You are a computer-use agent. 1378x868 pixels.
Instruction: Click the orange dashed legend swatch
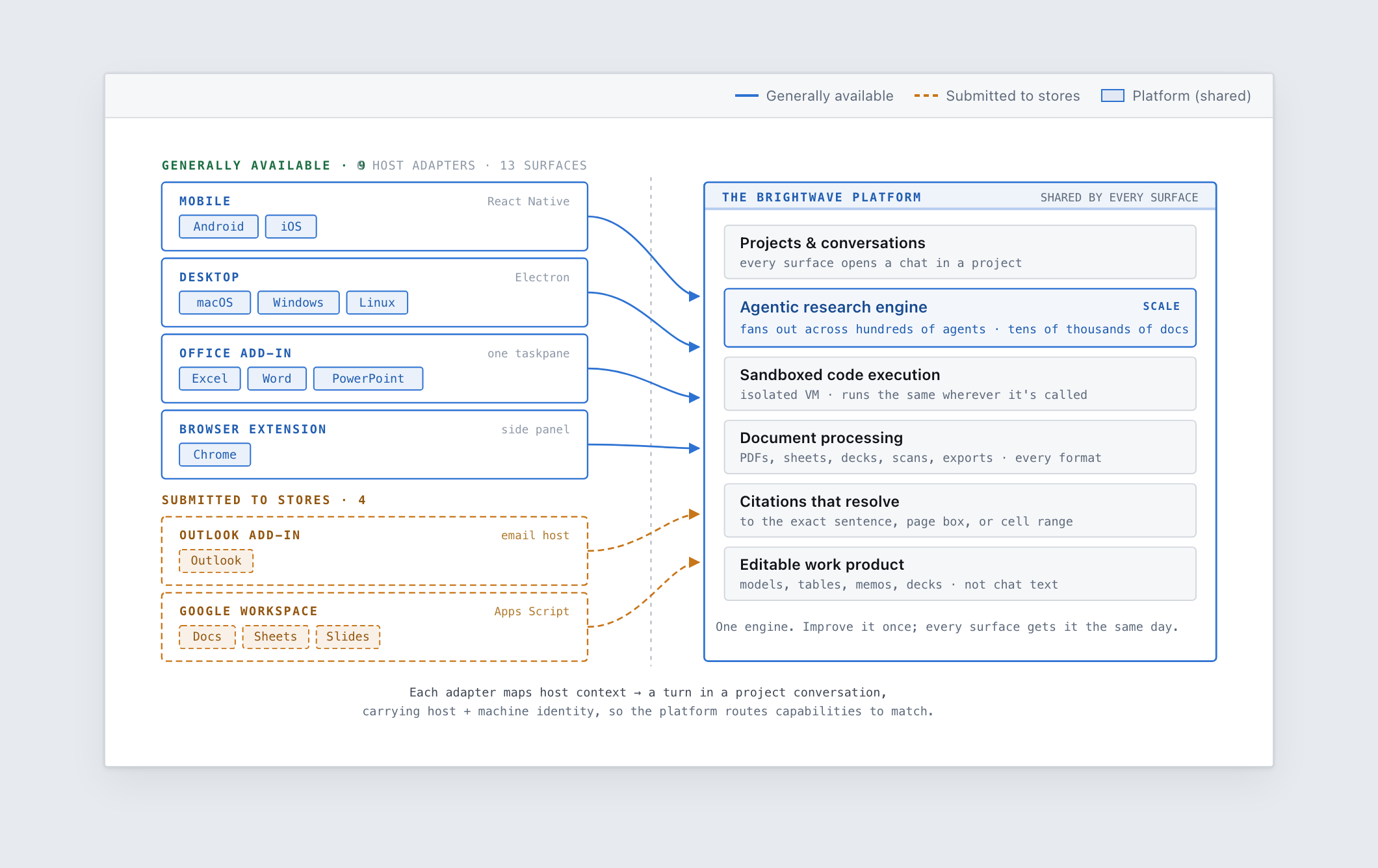[x=926, y=96]
